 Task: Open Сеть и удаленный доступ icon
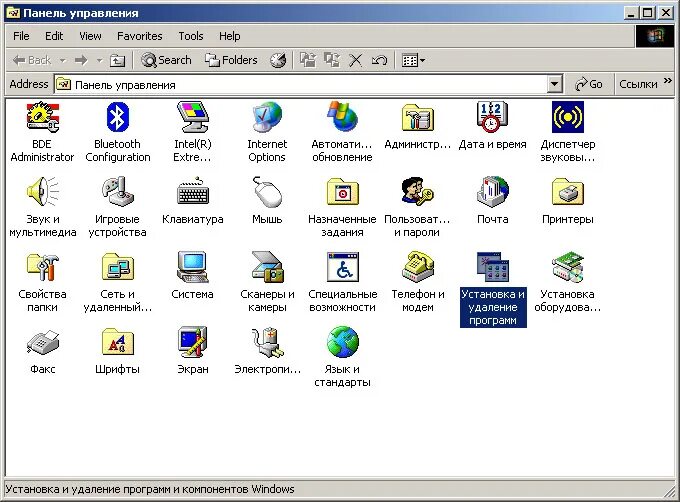(x=118, y=267)
